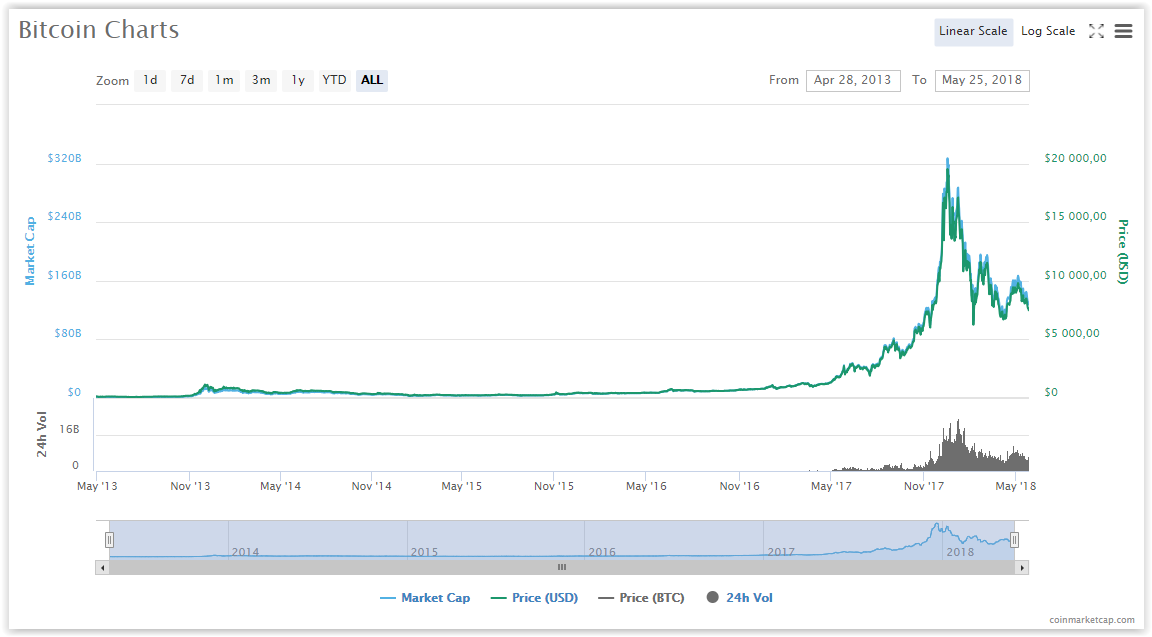
Task: Toggle Market Cap series in legend
Action: (x=425, y=598)
